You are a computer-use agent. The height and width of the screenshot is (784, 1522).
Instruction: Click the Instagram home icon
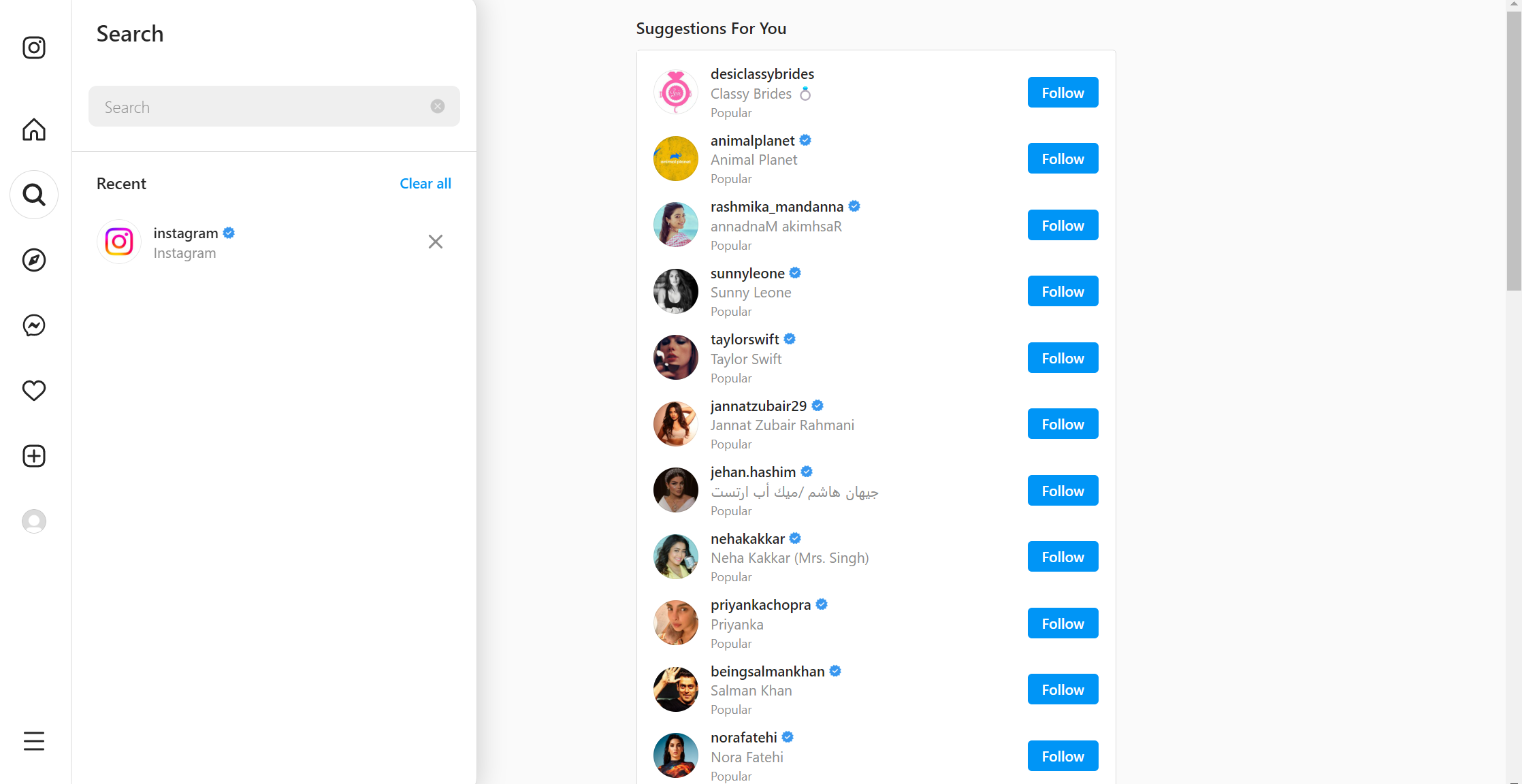pyautogui.click(x=34, y=128)
